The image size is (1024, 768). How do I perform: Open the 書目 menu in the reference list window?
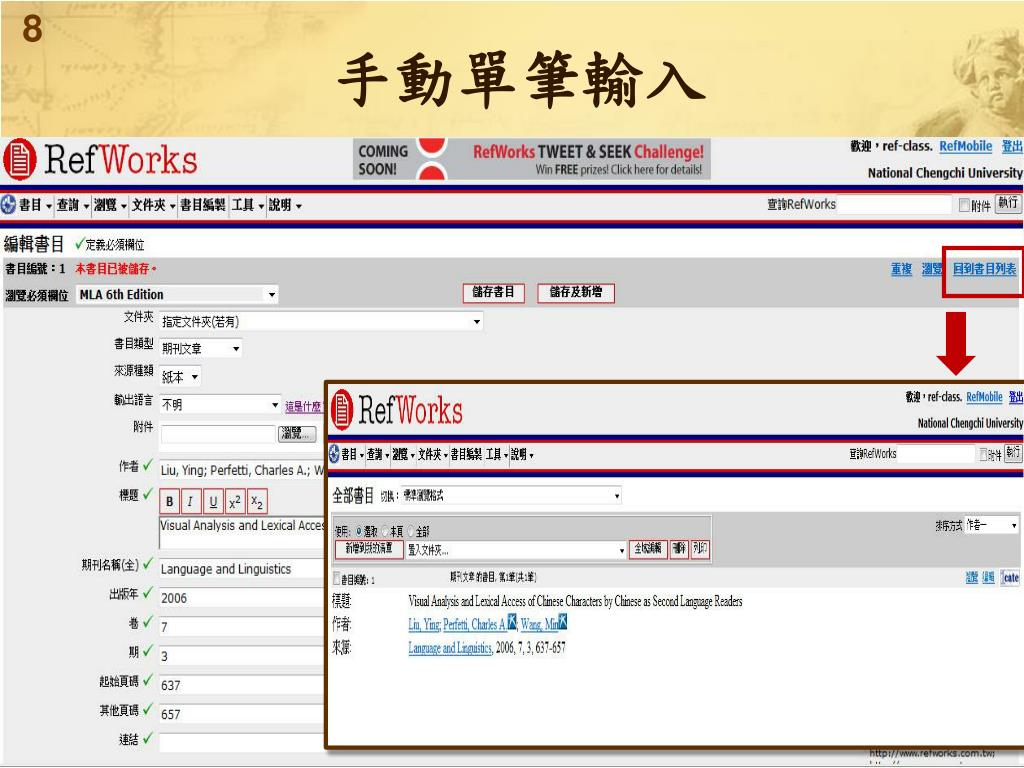(x=353, y=454)
